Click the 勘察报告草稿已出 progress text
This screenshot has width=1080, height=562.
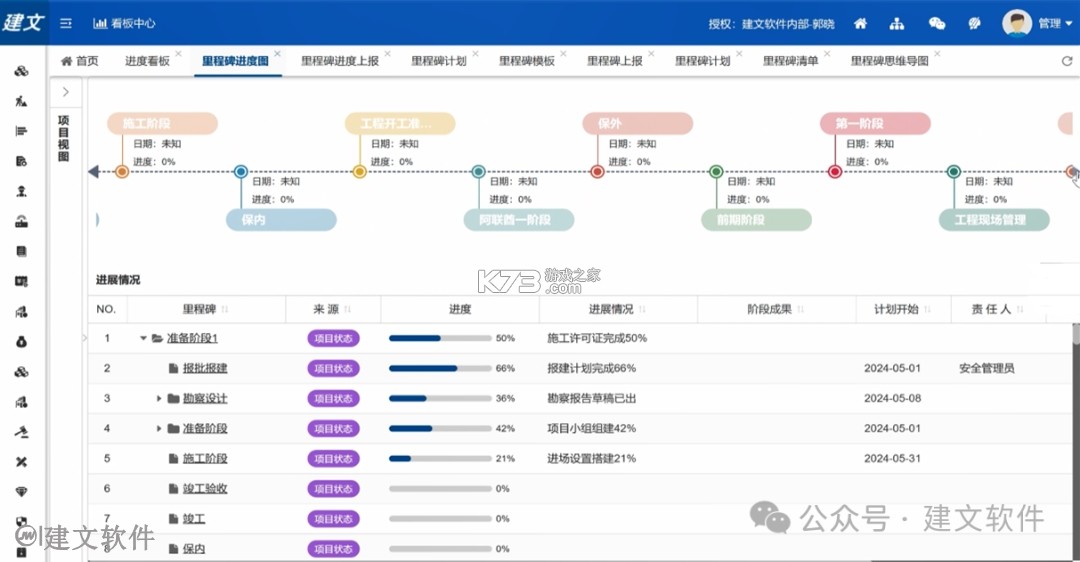pyautogui.click(x=592, y=399)
